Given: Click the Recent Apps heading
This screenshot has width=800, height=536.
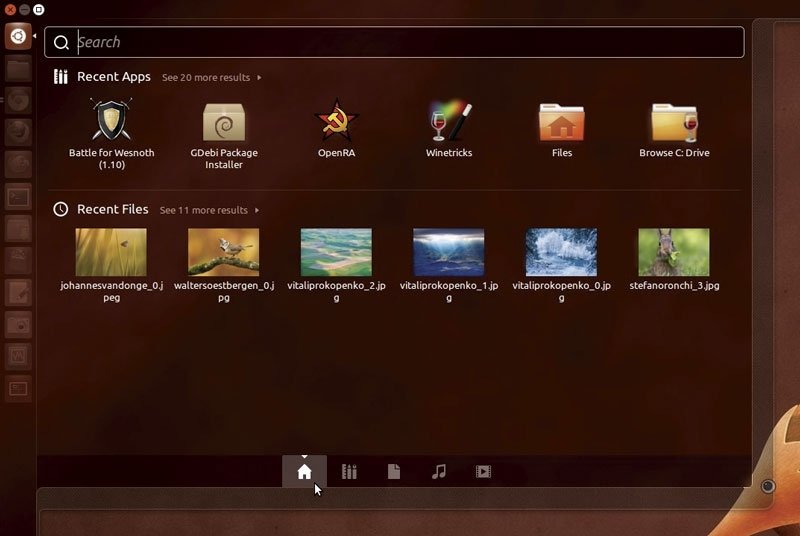Looking at the screenshot, I should 114,76.
